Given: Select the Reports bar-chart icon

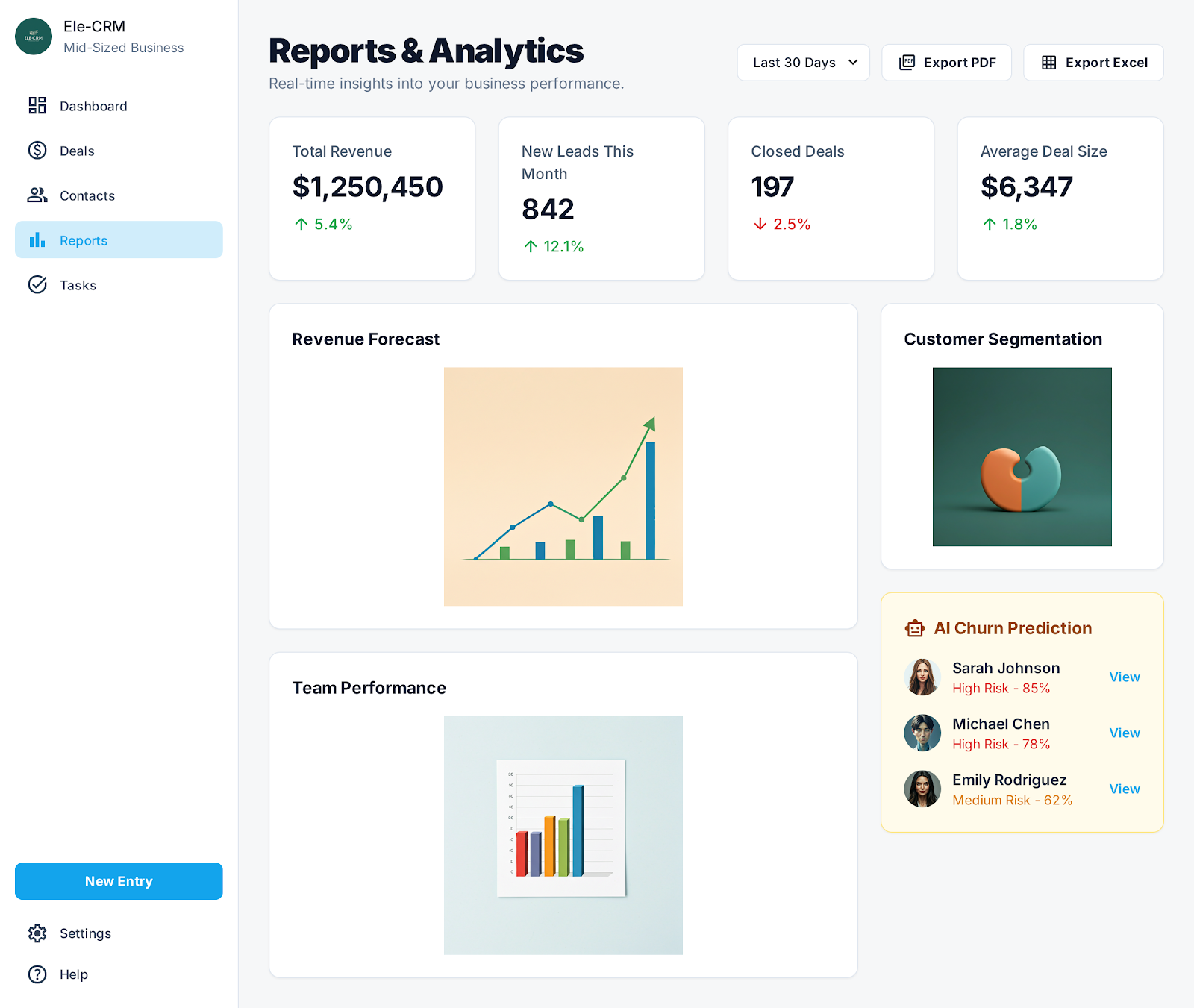Looking at the screenshot, I should (x=36, y=240).
